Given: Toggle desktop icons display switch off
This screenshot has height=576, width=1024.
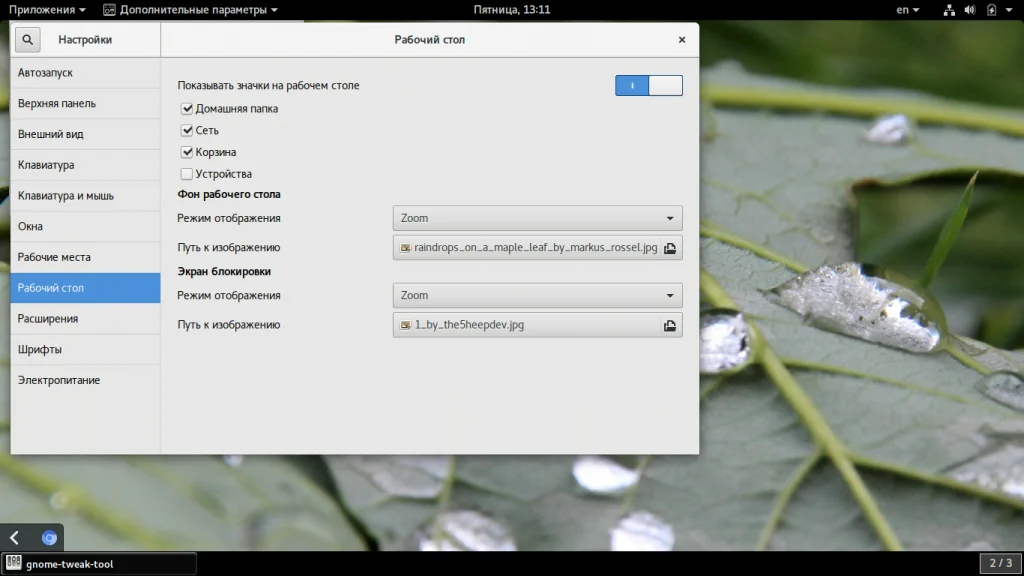Looking at the screenshot, I should 648,86.
